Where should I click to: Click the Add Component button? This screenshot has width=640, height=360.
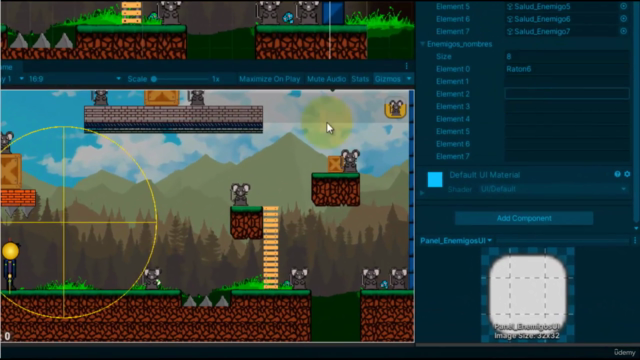pyautogui.click(x=524, y=218)
